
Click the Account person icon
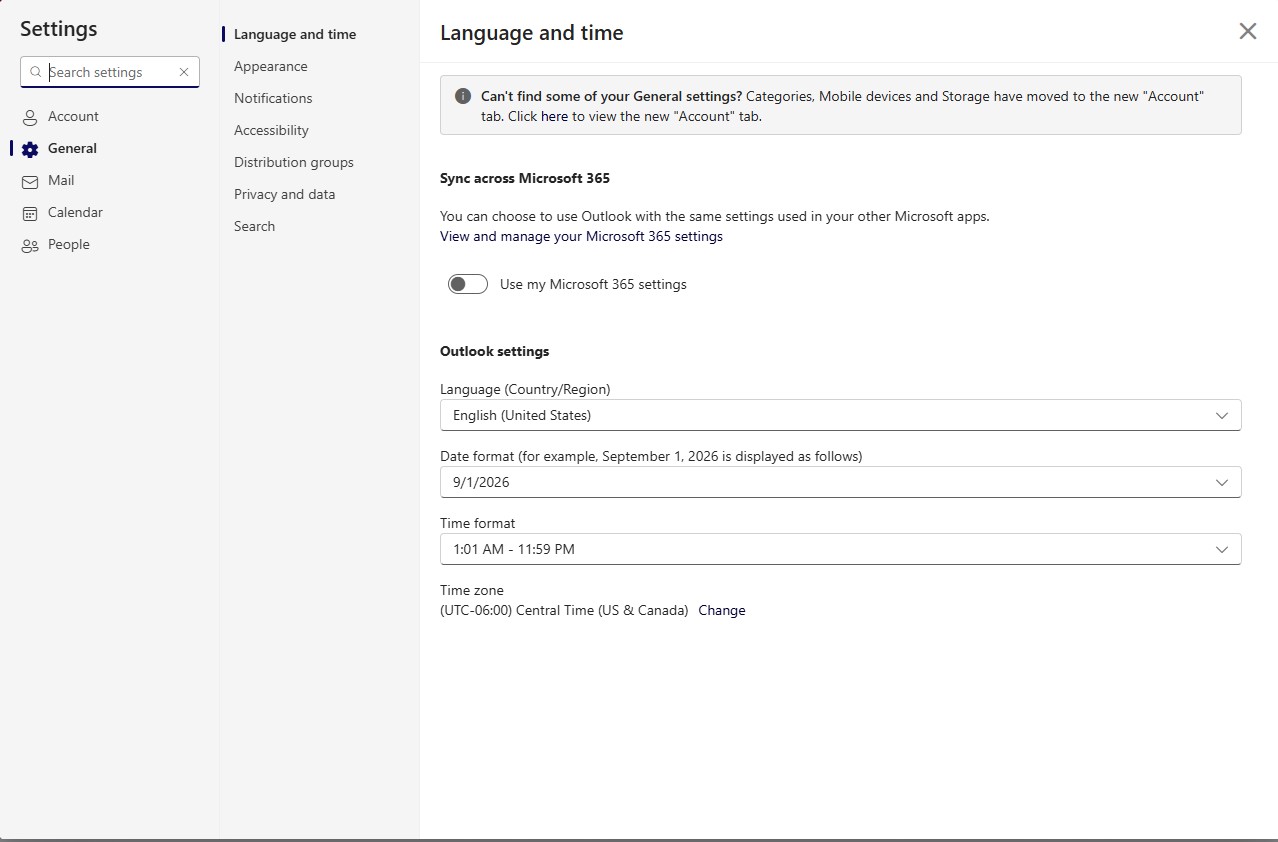point(30,117)
